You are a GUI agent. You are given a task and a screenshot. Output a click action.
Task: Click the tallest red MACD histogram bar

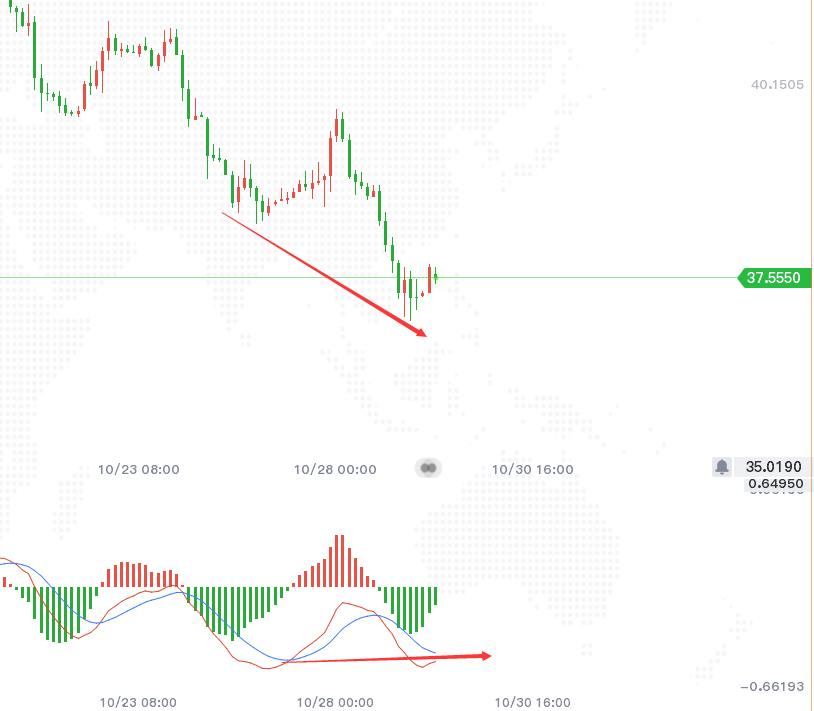pyautogui.click(x=340, y=561)
